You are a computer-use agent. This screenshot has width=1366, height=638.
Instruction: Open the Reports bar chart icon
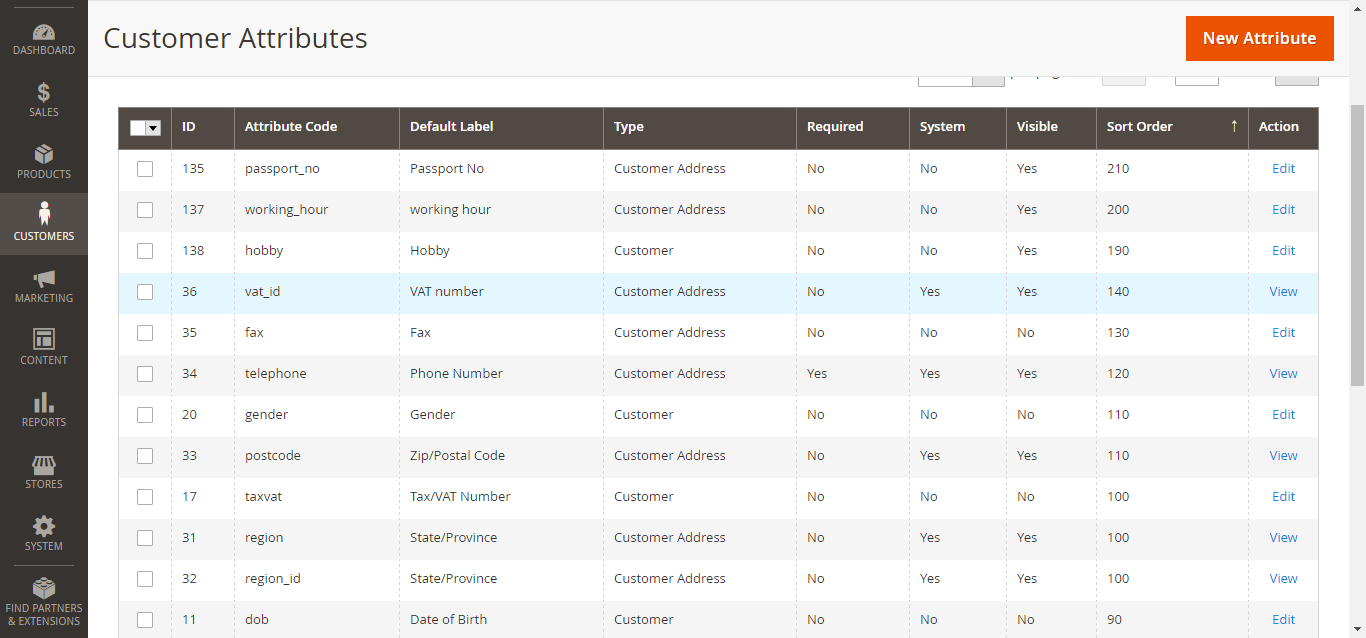[x=44, y=403]
